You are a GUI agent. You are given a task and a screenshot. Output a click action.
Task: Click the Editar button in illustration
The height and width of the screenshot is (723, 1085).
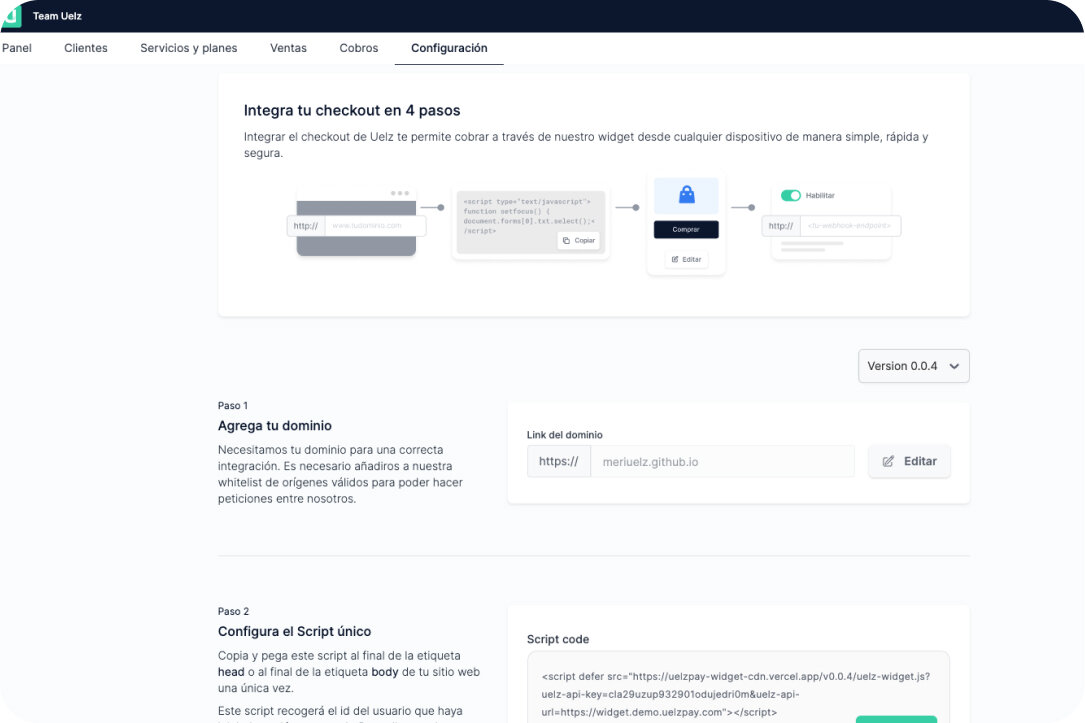tap(686, 259)
